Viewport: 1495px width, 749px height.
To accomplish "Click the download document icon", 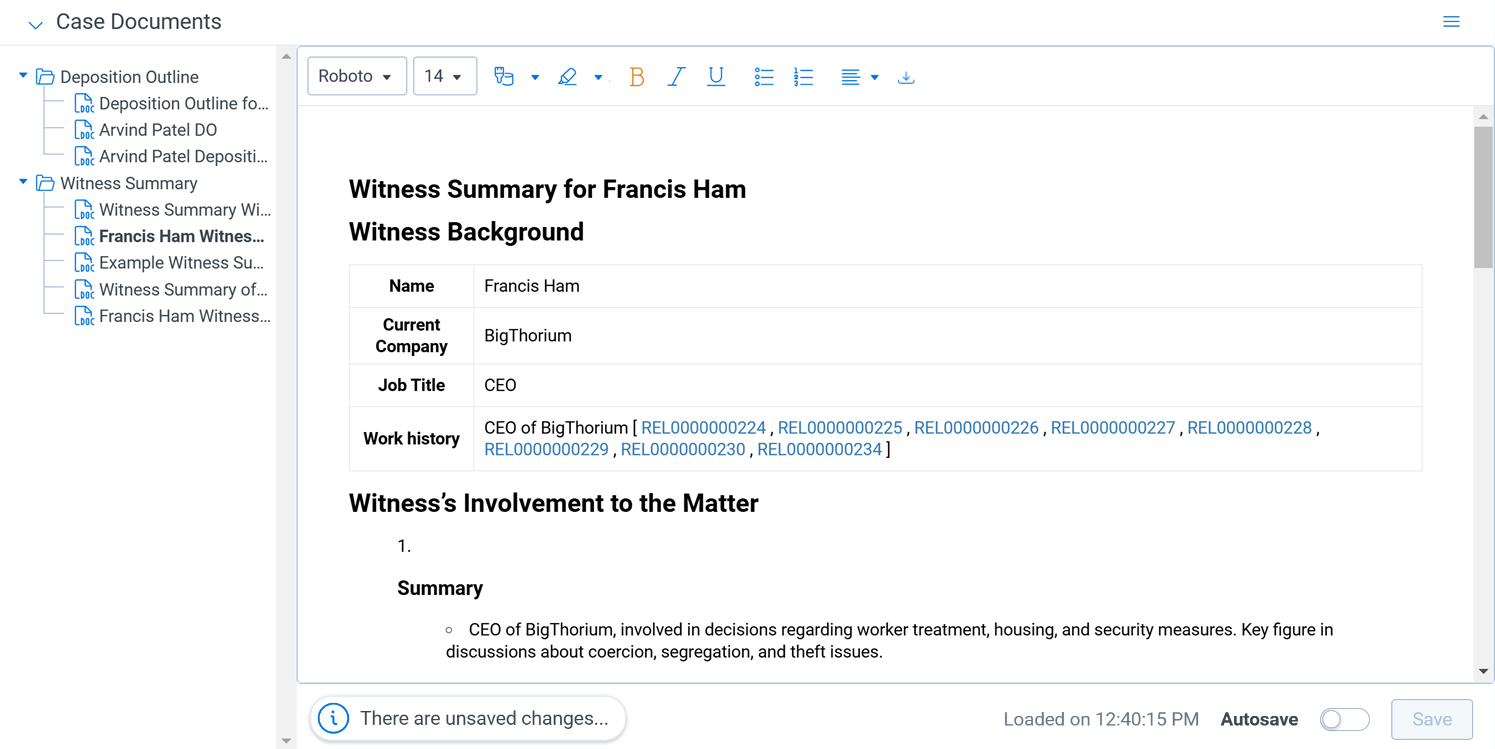I will point(906,77).
